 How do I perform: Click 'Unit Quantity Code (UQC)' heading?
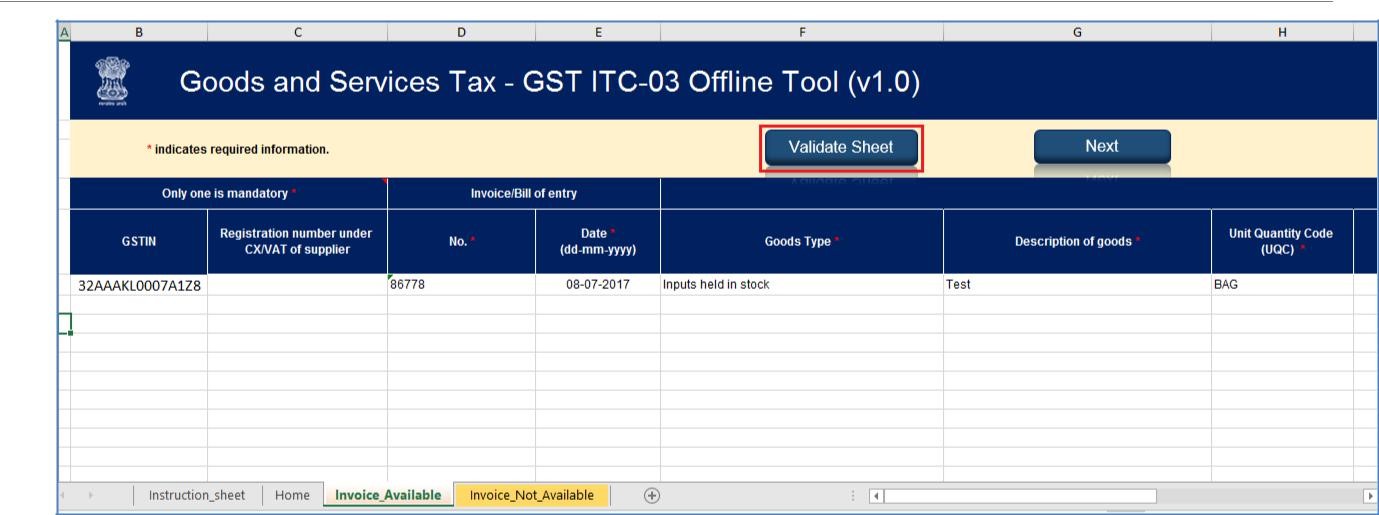pos(1282,240)
